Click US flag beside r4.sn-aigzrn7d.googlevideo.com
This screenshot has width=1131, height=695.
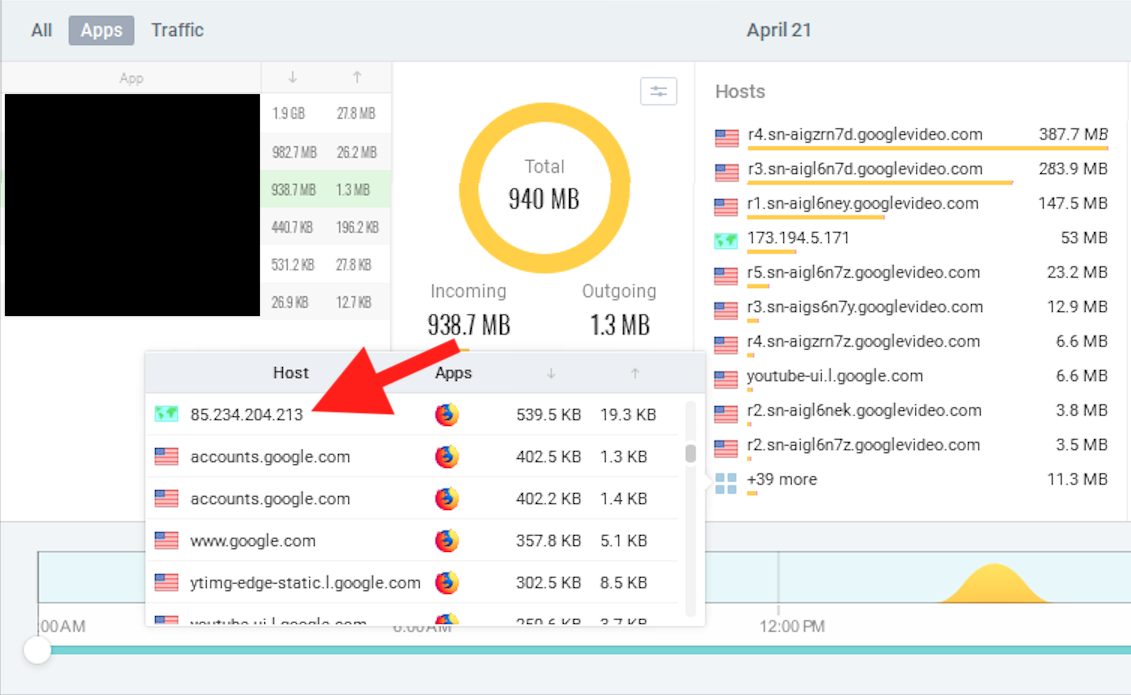(726, 136)
